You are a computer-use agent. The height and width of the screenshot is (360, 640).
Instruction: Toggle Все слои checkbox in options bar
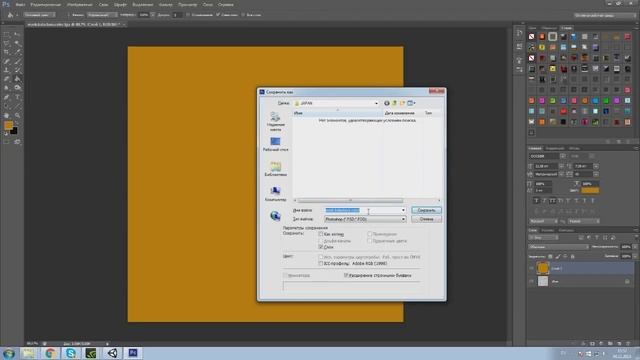[x=243, y=15]
